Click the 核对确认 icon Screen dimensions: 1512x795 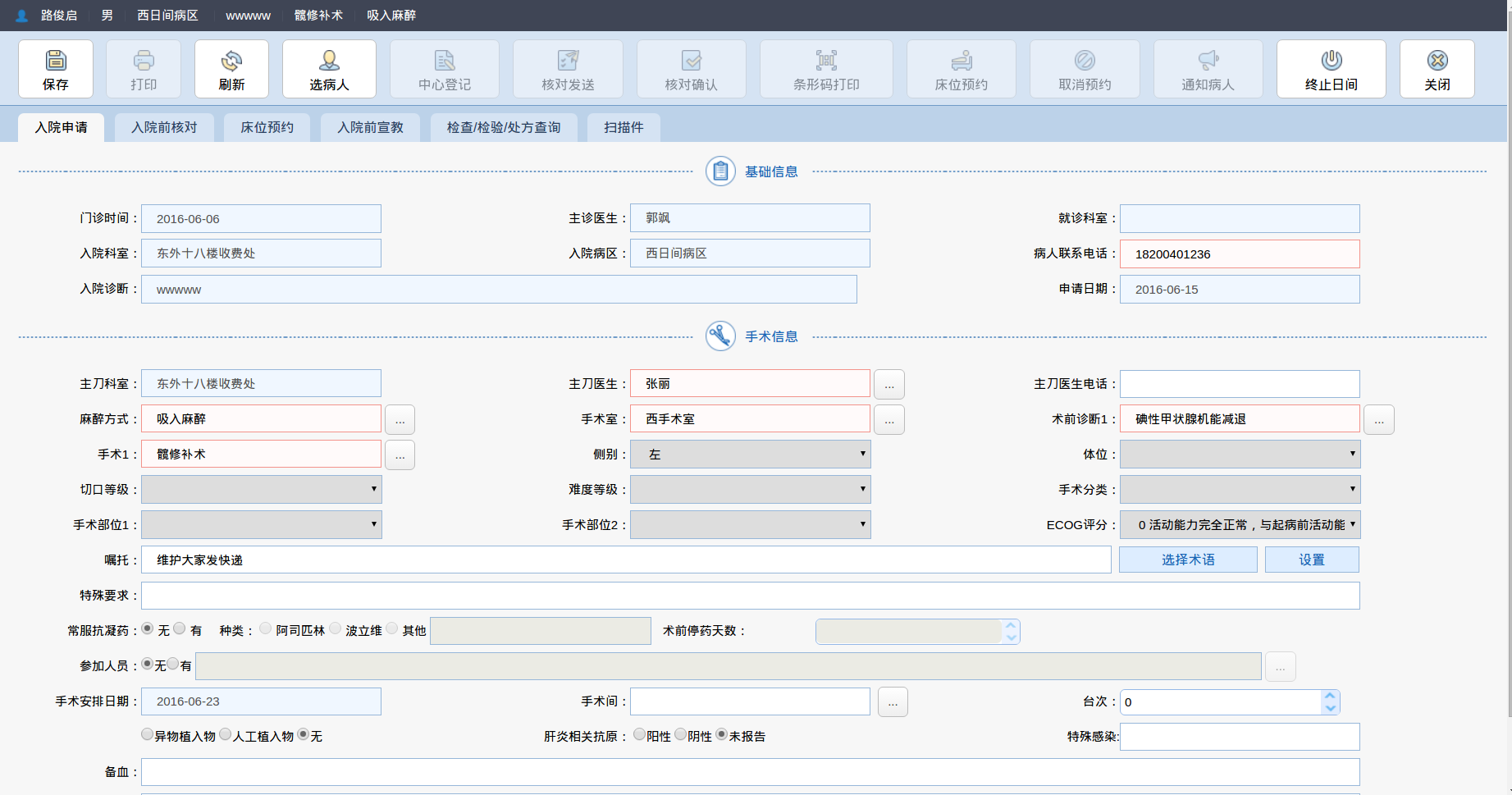pos(692,60)
